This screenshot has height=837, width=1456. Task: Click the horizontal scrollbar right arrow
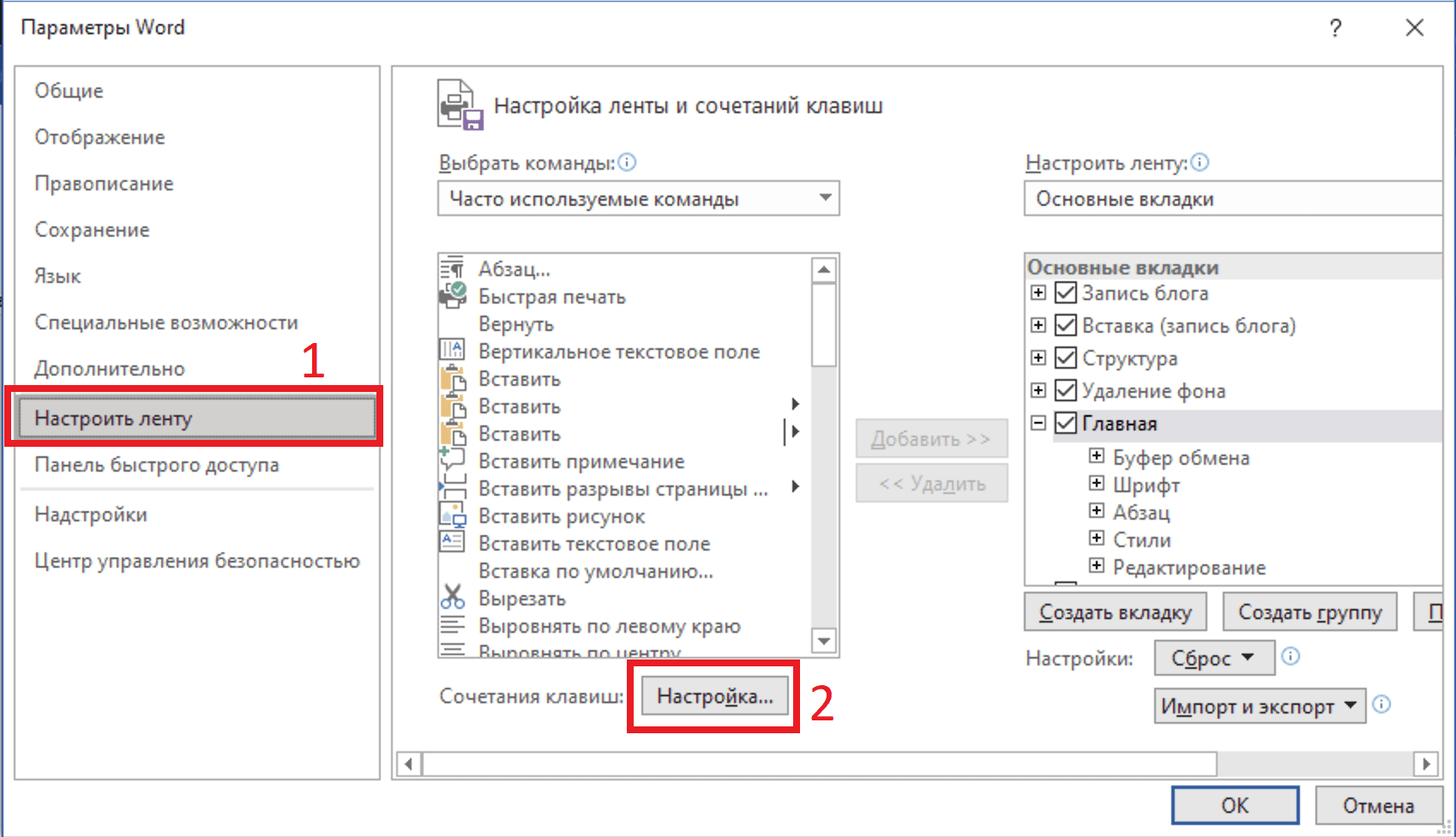[x=1426, y=763]
